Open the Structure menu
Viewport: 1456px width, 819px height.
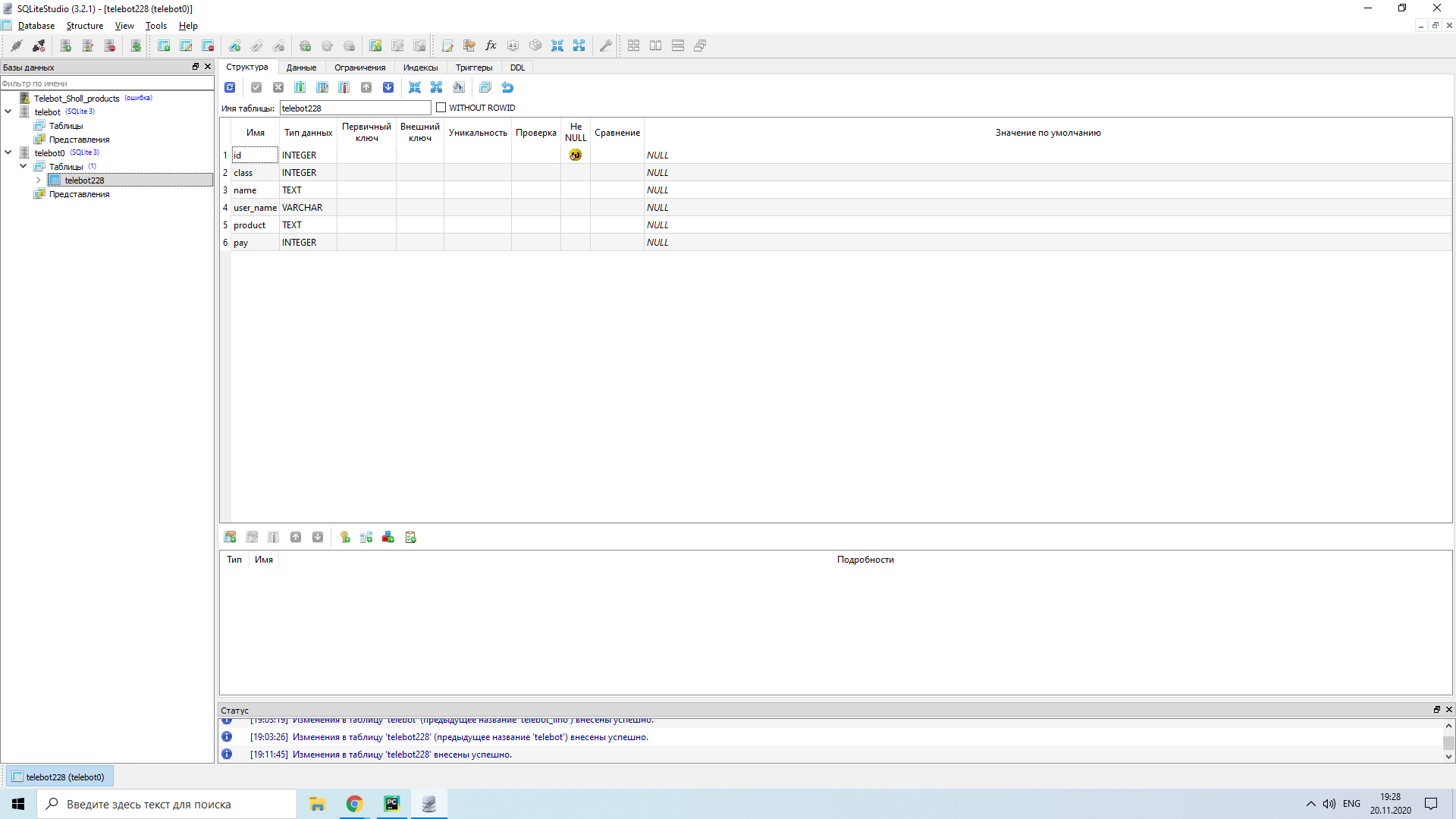click(85, 26)
